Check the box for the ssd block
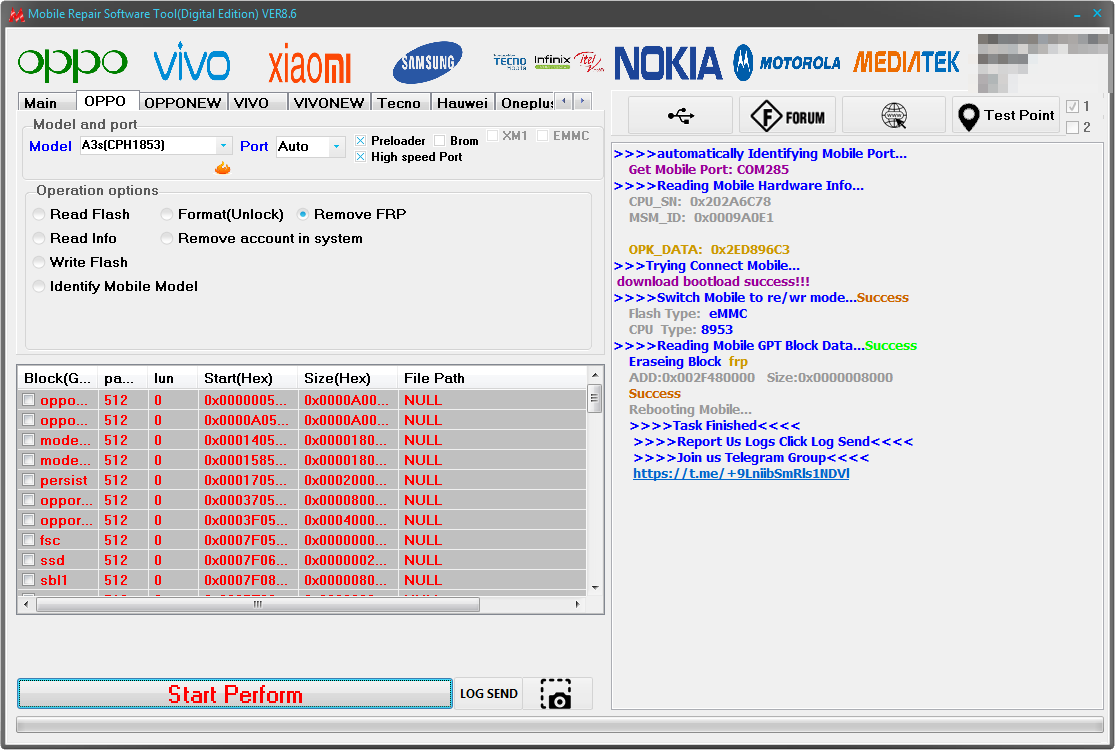This screenshot has width=1115, height=750. [29, 559]
